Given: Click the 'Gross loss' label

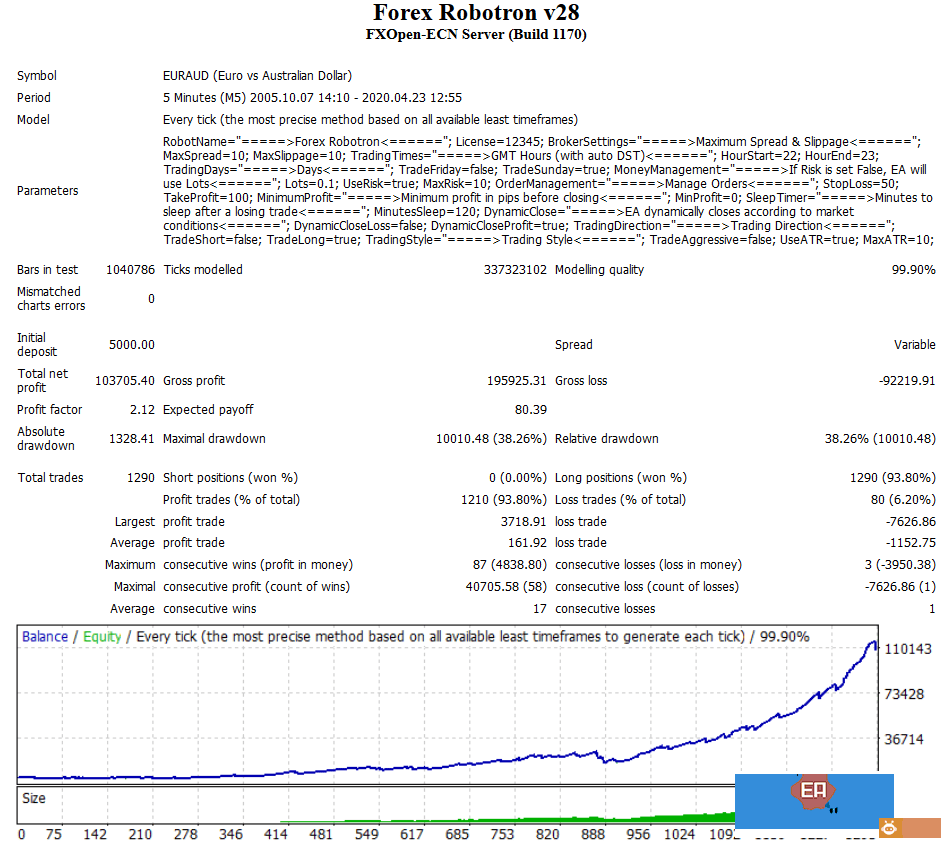Looking at the screenshot, I should [581, 381].
